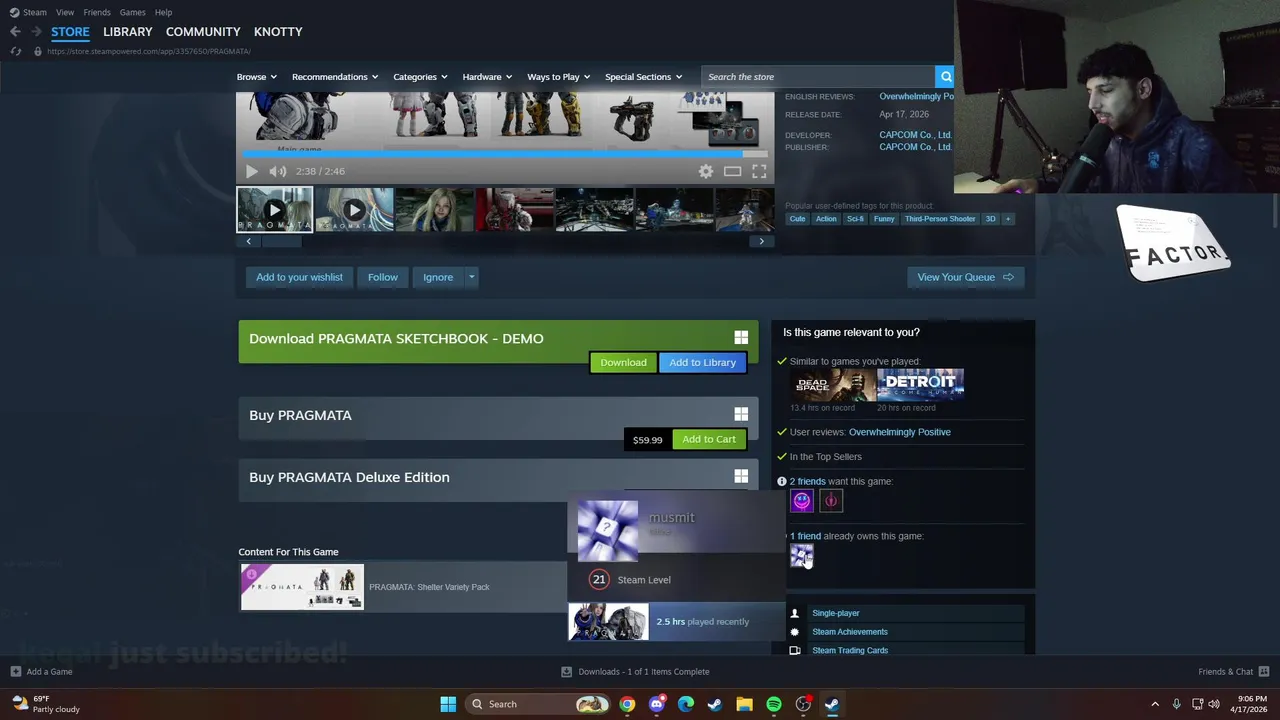Screen dimensions: 1280x720
Task: Open the Dead Space game capsule
Action: point(833,385)
